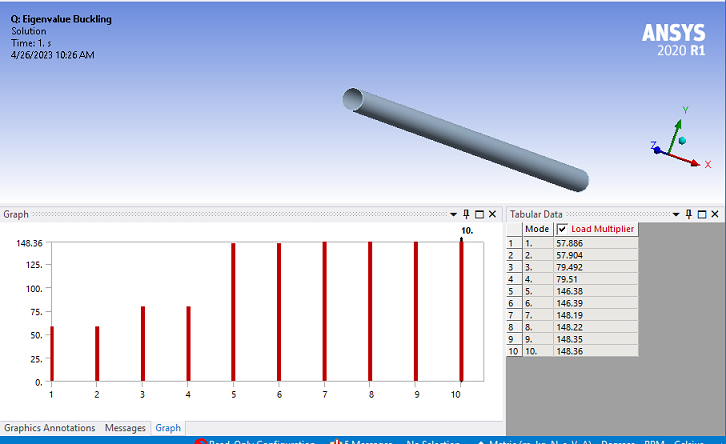Pin the Tabular Data panel with pushpin
Screen dimensions: 726x444
(x=688, y=214)
